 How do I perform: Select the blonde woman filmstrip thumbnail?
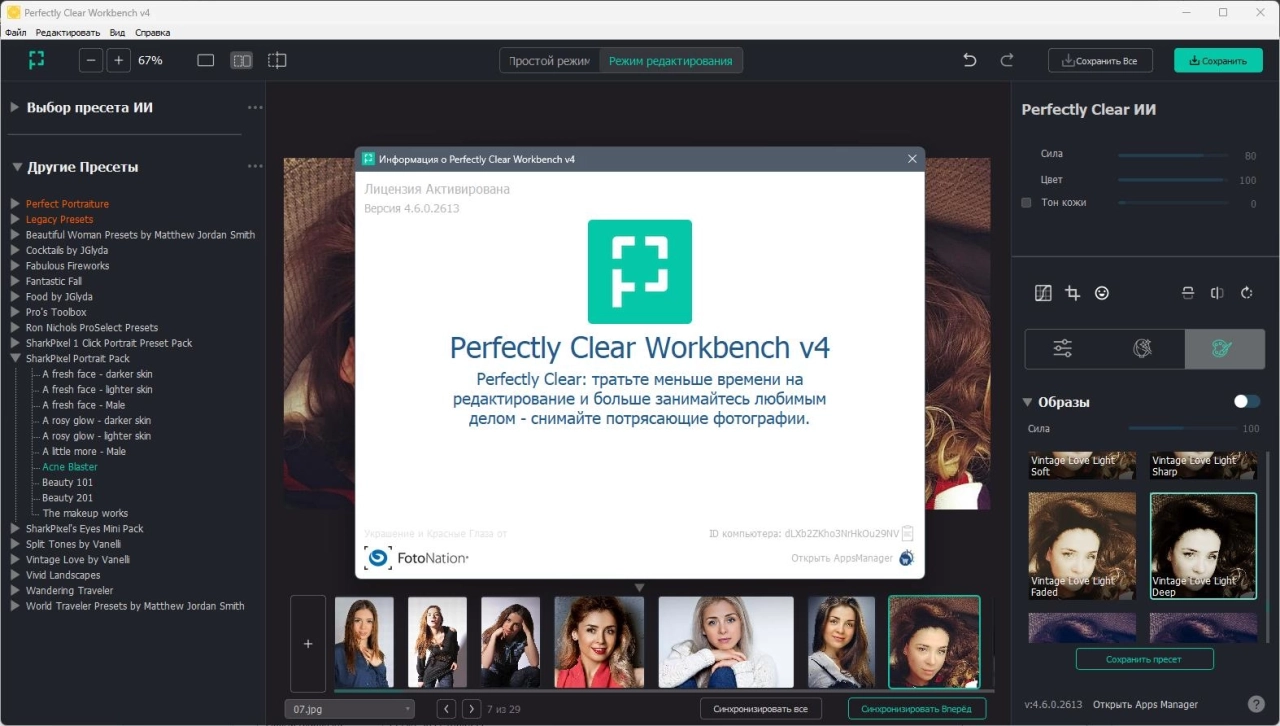coord(726,642)
